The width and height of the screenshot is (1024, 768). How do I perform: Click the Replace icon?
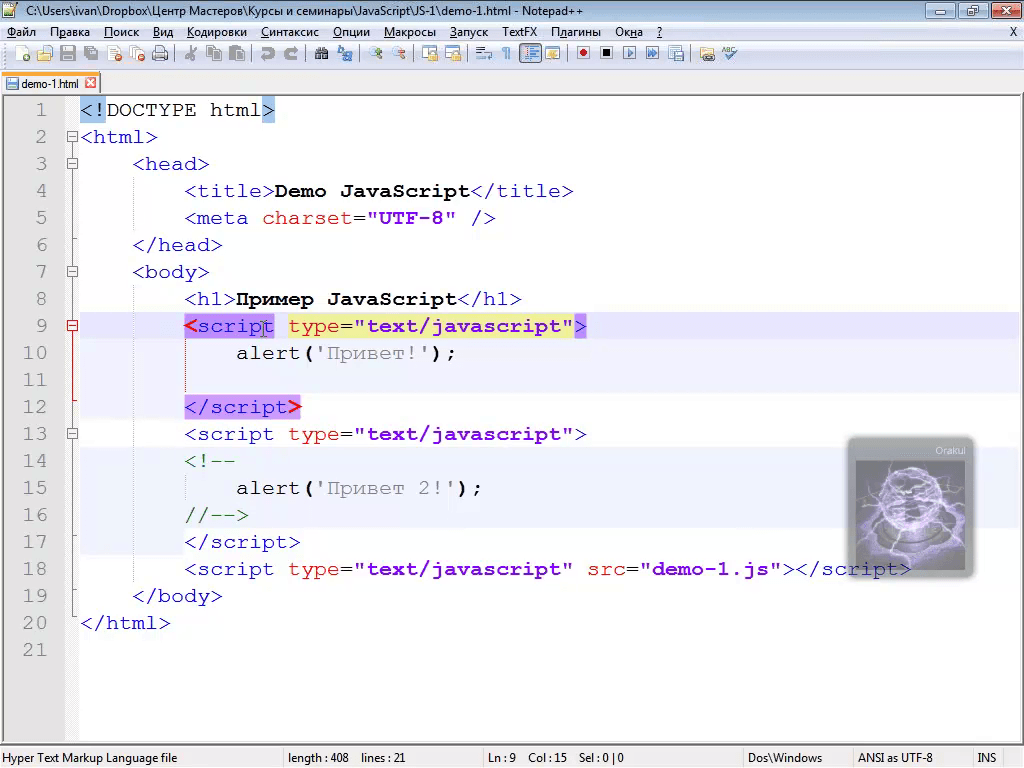click(344, 54)
